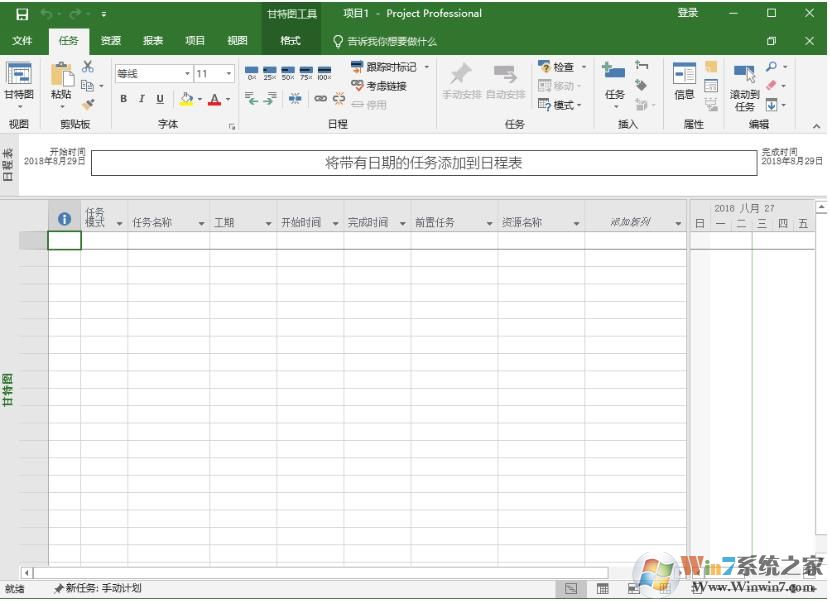Open the font name dropdown
The width and height of the screenshot is (830, 601).
[x=185, y=72]
